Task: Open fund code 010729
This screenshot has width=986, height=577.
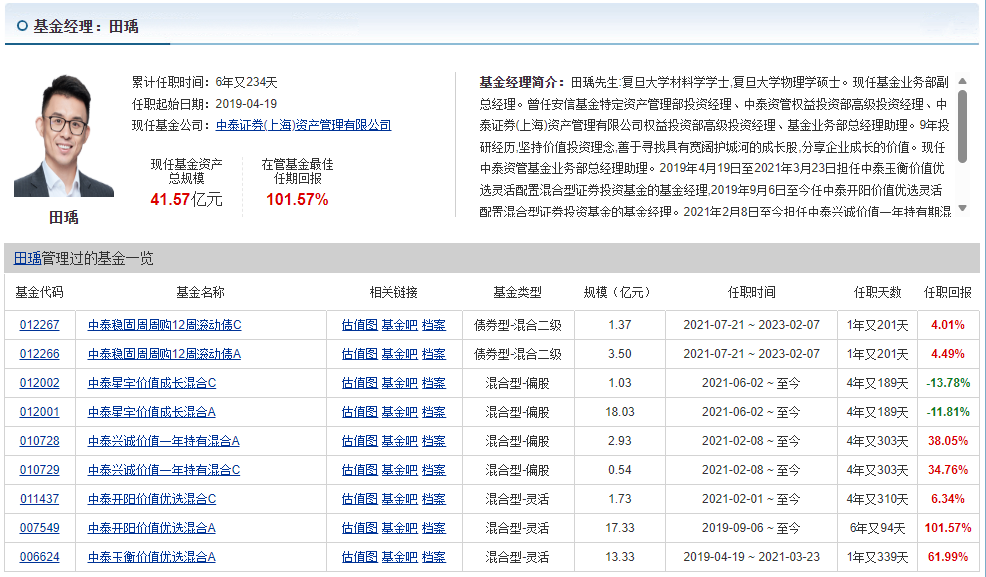Action: 40,470
